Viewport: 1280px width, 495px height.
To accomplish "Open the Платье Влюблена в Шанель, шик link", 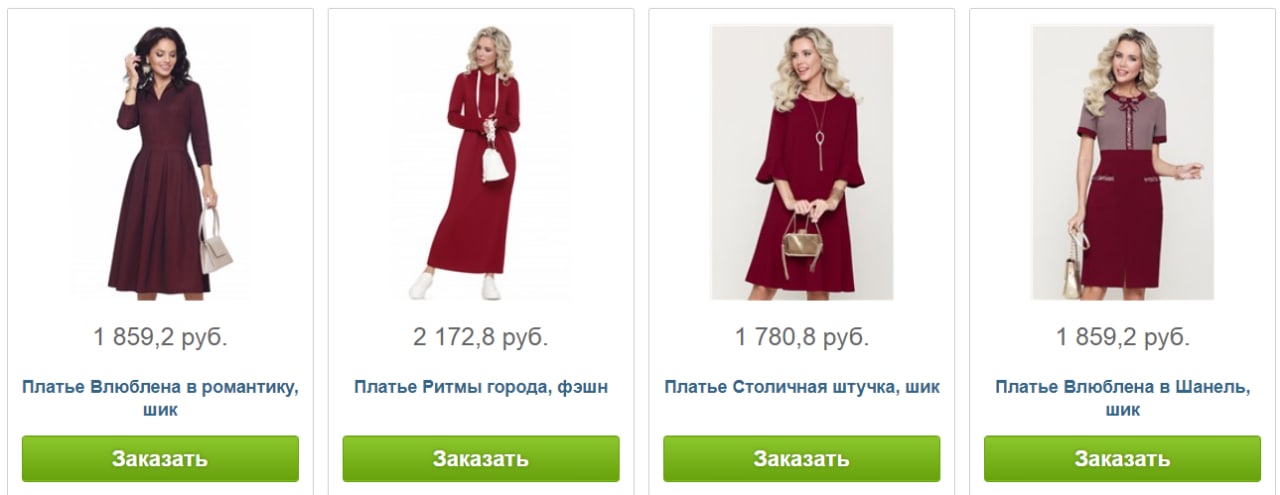I will coord(1123,398).
